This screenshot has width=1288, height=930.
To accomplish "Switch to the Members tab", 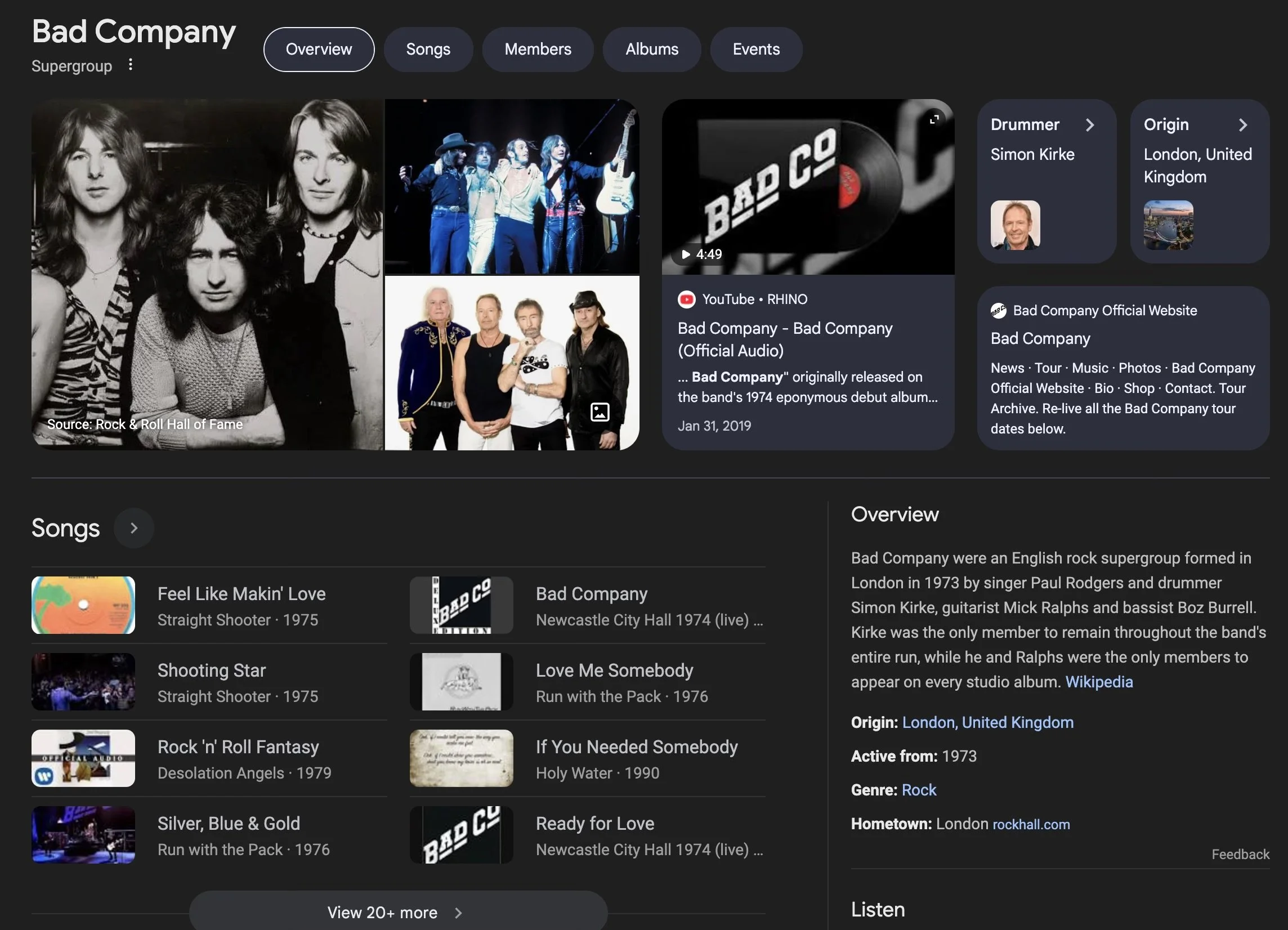I will coord(537,50).
